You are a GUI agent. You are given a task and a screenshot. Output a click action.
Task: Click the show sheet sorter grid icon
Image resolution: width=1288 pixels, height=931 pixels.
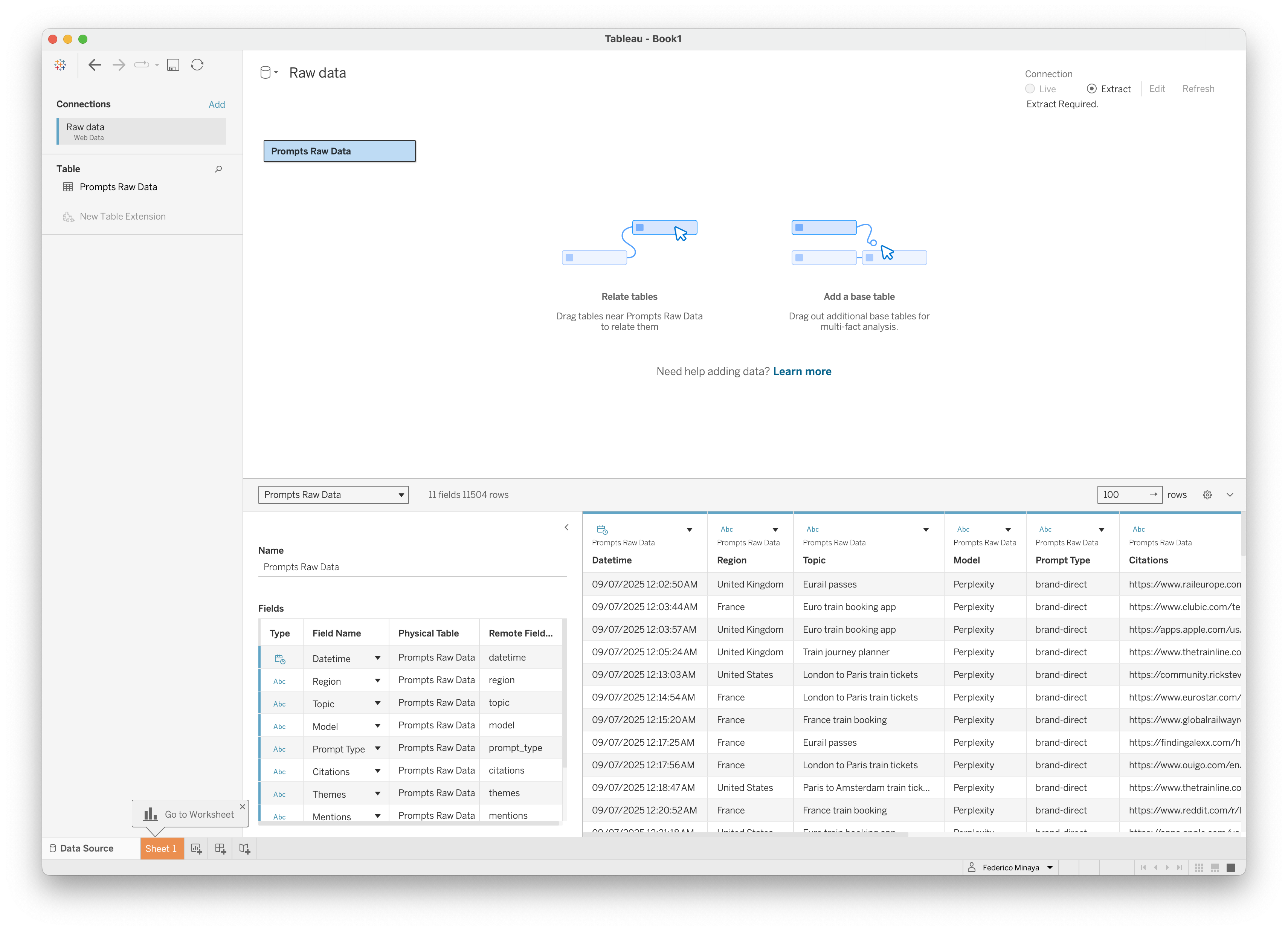click(1199, 867)
